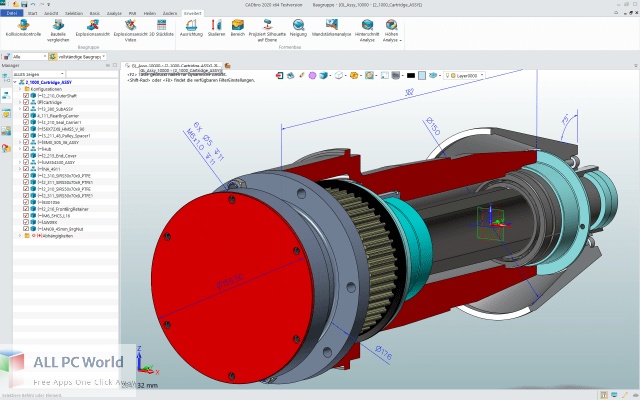Select the Skalieren tool
The width and height of the screenshot is (640, 400).
click(216, 29)
